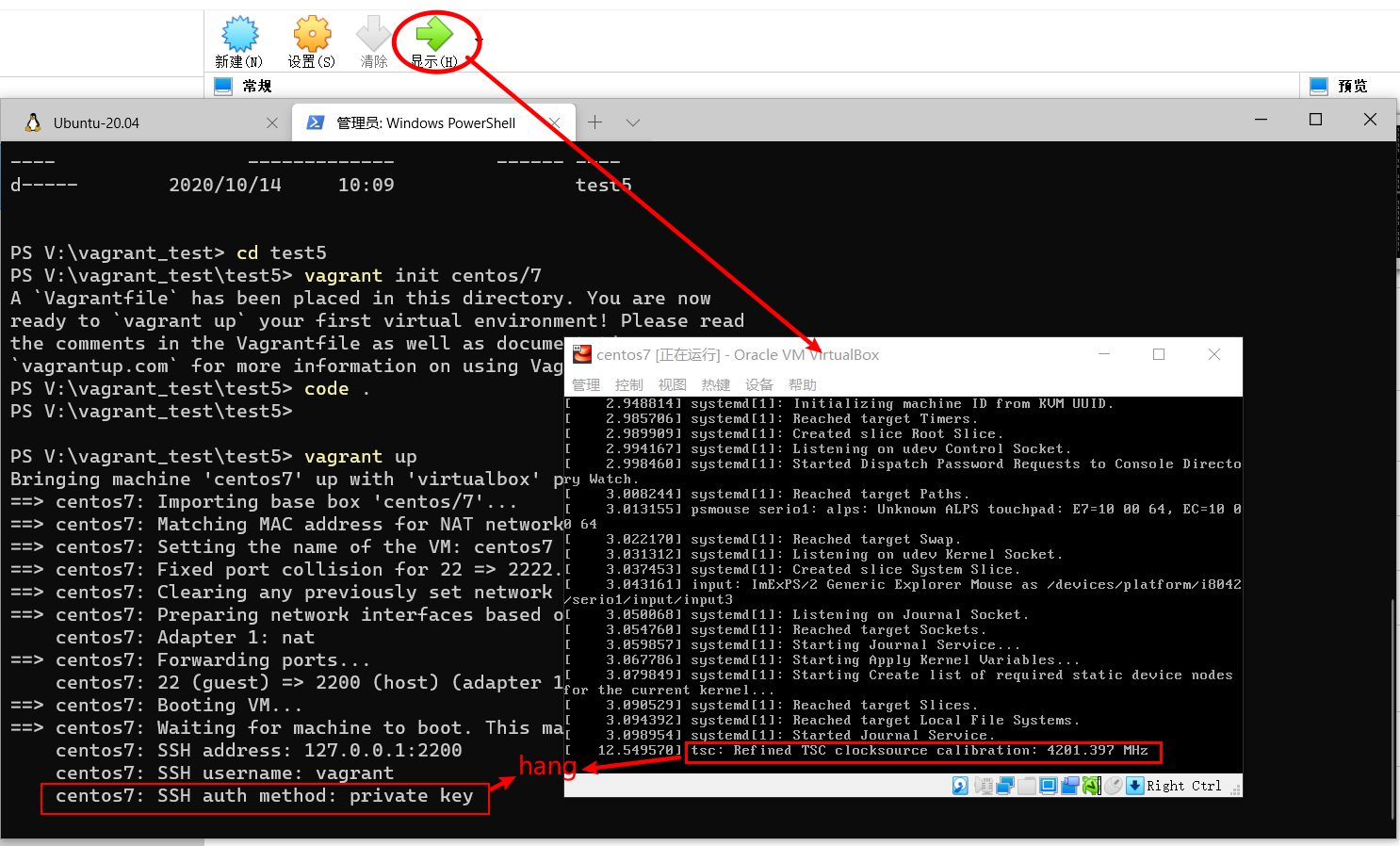Open the 热键 menu in the centos7 VM window
Image resolution: width=1400 pixels, height=846 pixels.
tap(716, 384)
